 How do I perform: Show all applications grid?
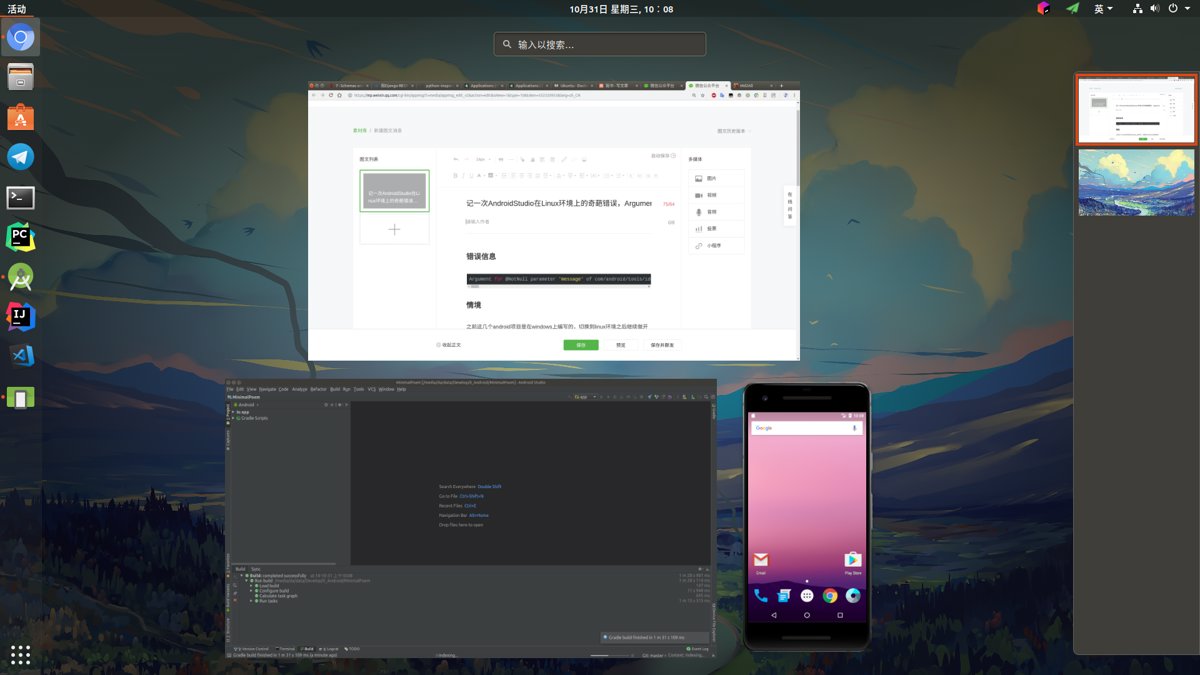coord(20,654)
